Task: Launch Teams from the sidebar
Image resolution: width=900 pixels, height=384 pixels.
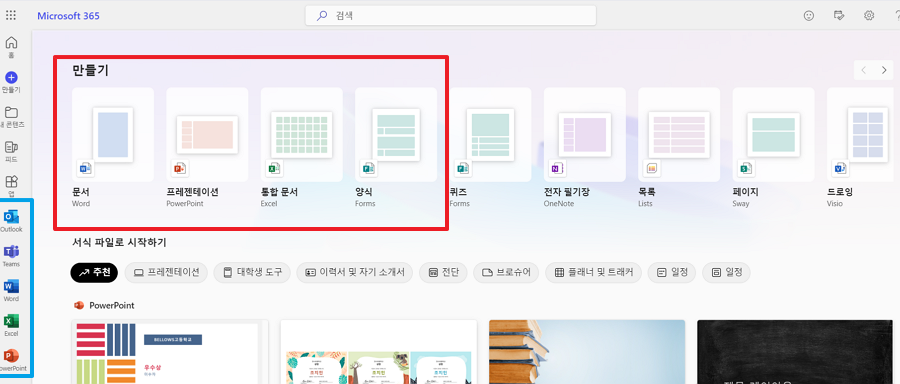Action: tap(11, 255)
